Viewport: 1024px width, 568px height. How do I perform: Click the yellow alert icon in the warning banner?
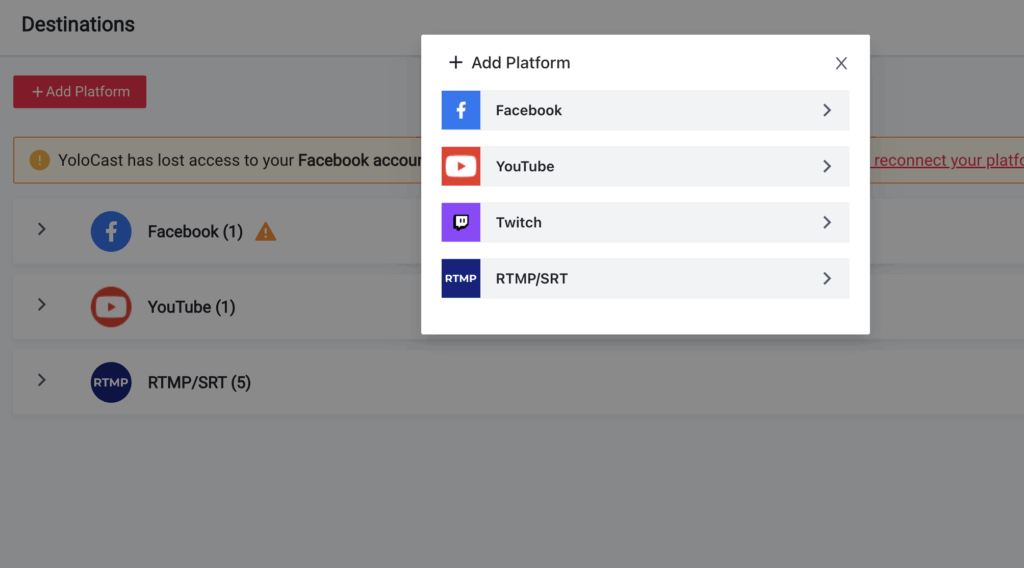click(x=40, y=160)
